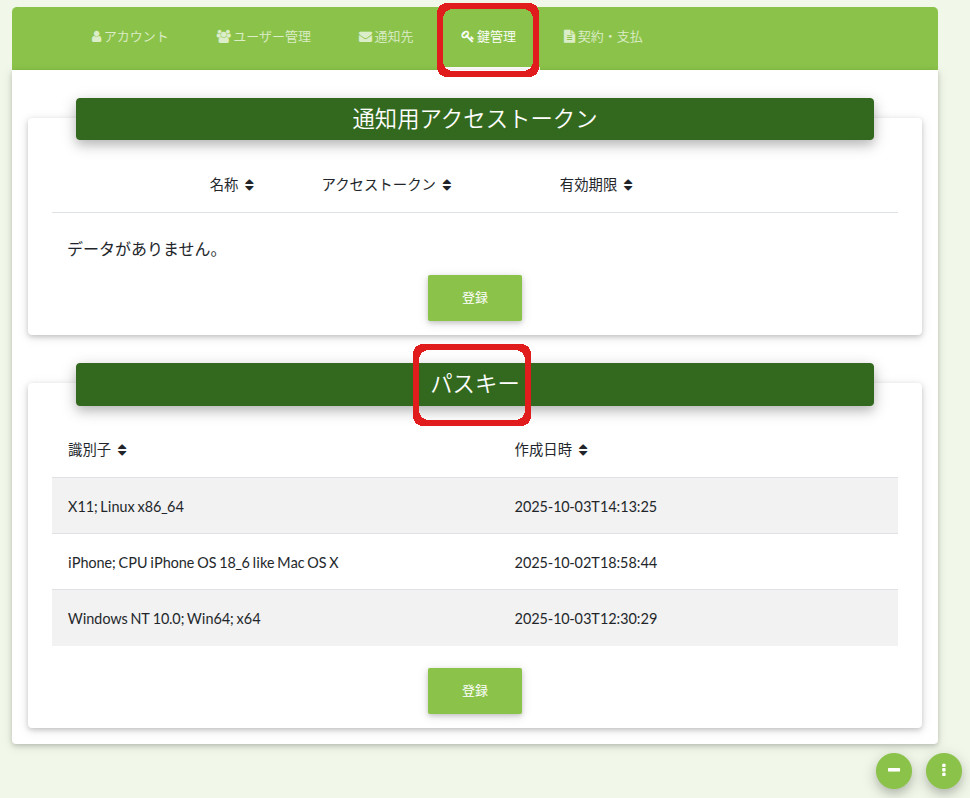Image resolution: width=970 pixels, height=798 pixels.
Task: Click the パスキー section header
Action: pyautogui.click(x=474, y=384)
